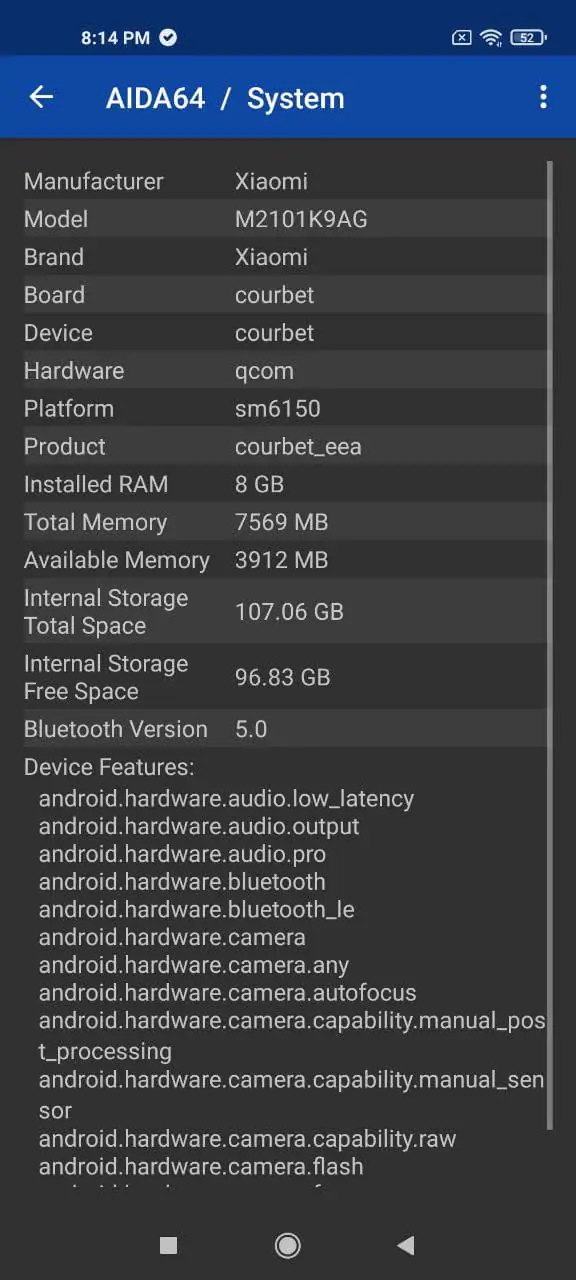Tap the Device Features heading
Image resolution: width=576 pixels, height=1280 pixels.
(x=109, y=767)
